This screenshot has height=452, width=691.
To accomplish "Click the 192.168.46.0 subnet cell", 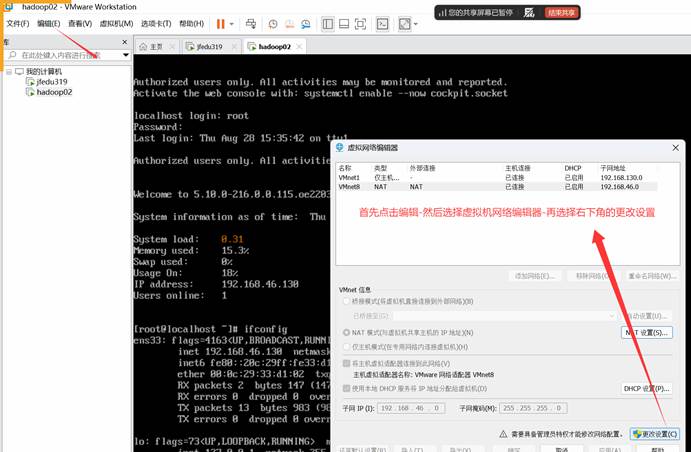I will pyautogui.click(x=619, y=187).
